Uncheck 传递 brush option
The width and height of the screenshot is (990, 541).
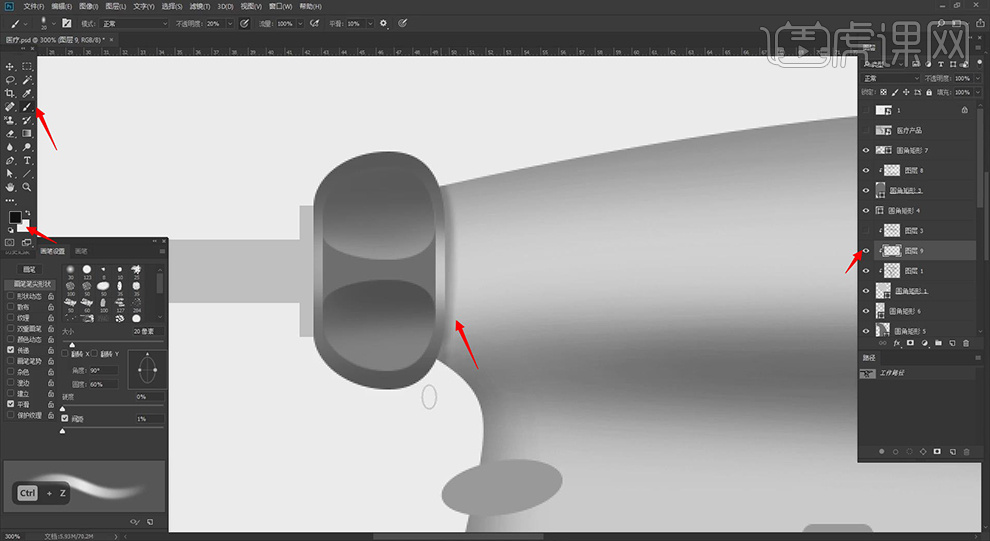click(x=10, y=350)
